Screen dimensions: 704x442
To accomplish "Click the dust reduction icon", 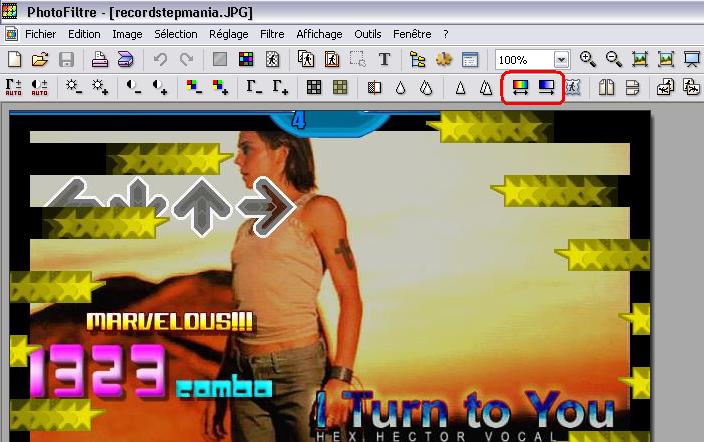I will [374, 87].
